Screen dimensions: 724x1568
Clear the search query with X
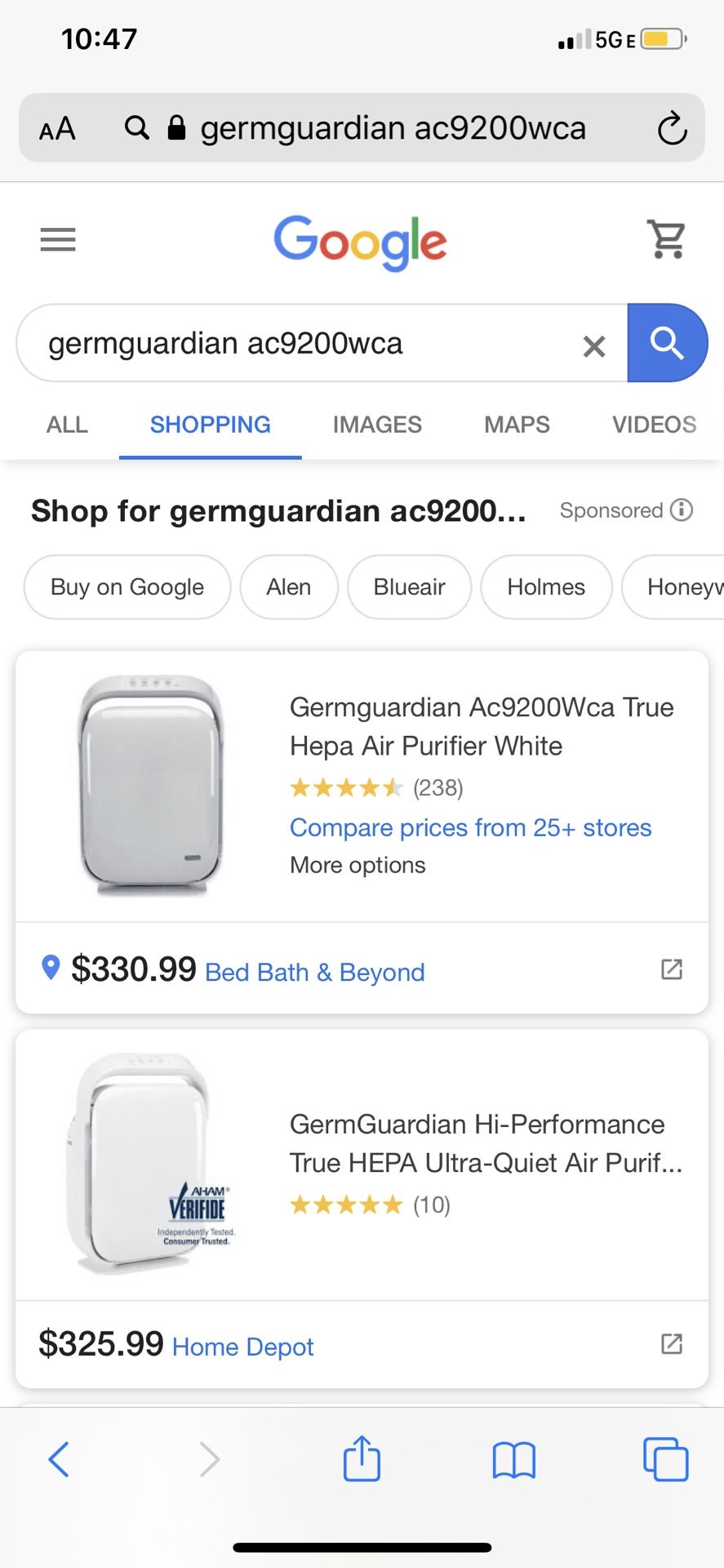(594, 346)
